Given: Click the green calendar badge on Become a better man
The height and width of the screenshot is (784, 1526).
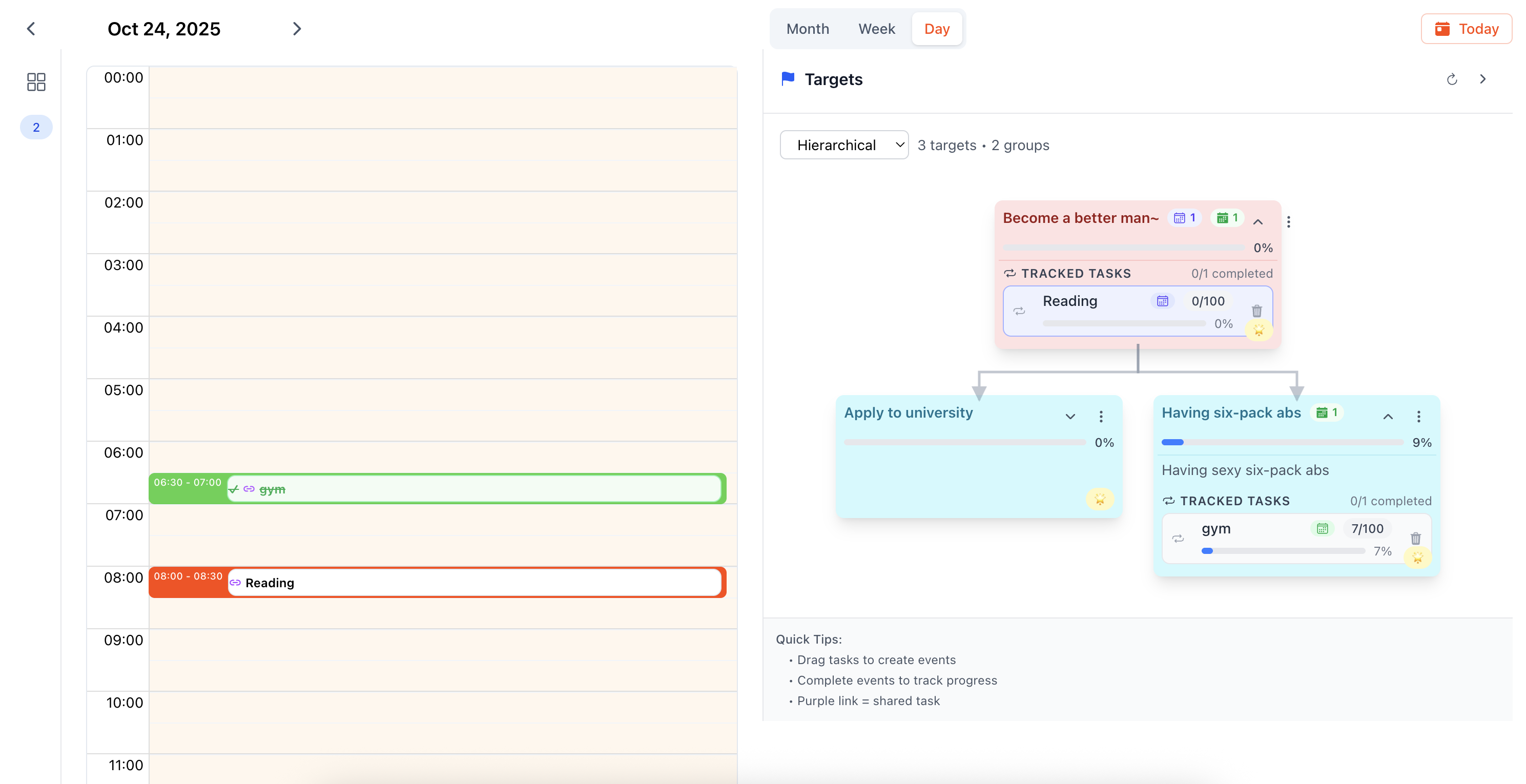Looking at the screenshot, I should coord(1227,218).
